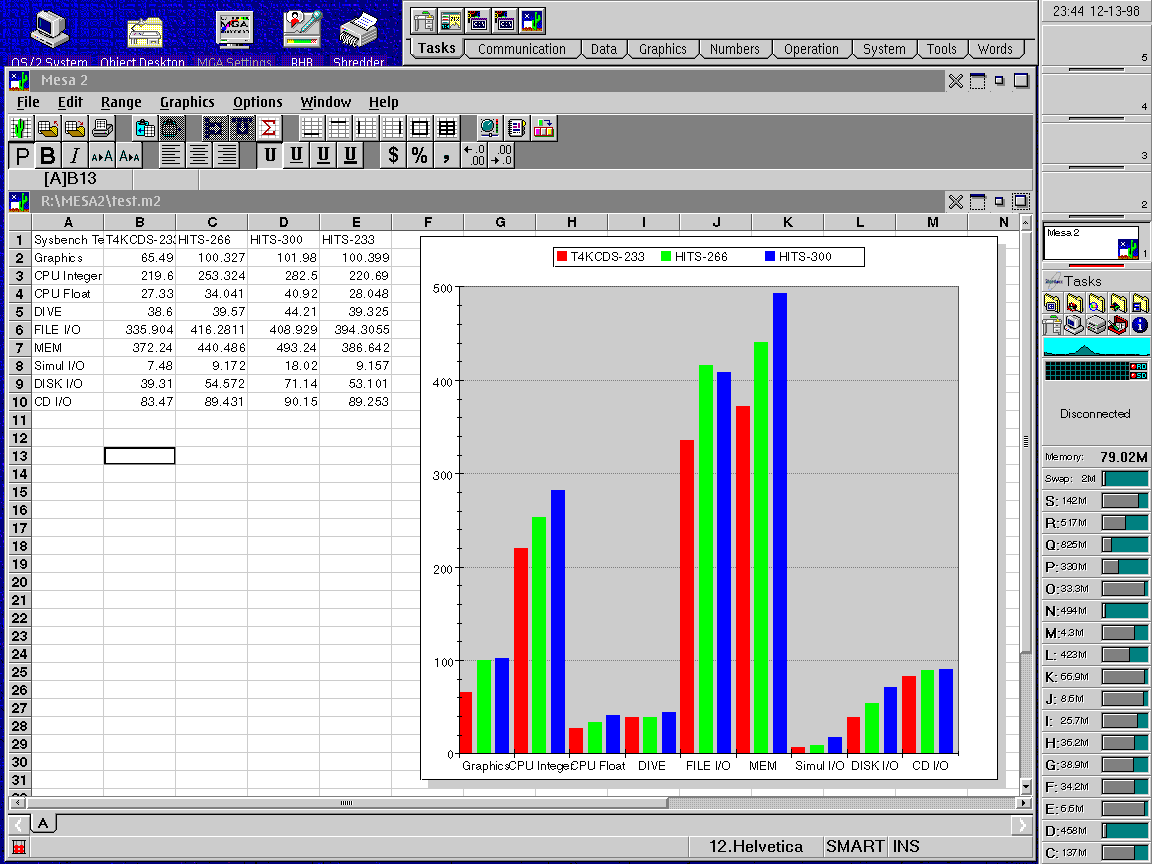This screenshot has width=1152, height=864.
Task: Switch to the Communication tab
Action: tap(521, 49)
